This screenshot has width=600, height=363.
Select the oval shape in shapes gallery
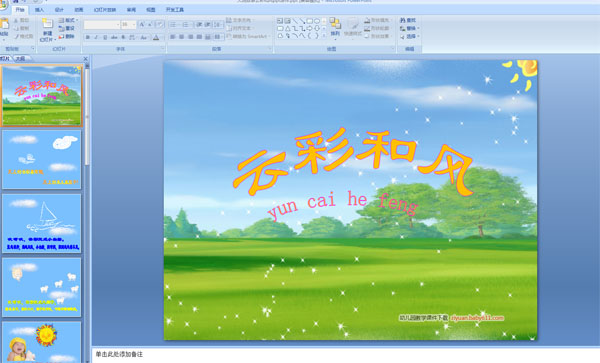[x=317, y=21]
